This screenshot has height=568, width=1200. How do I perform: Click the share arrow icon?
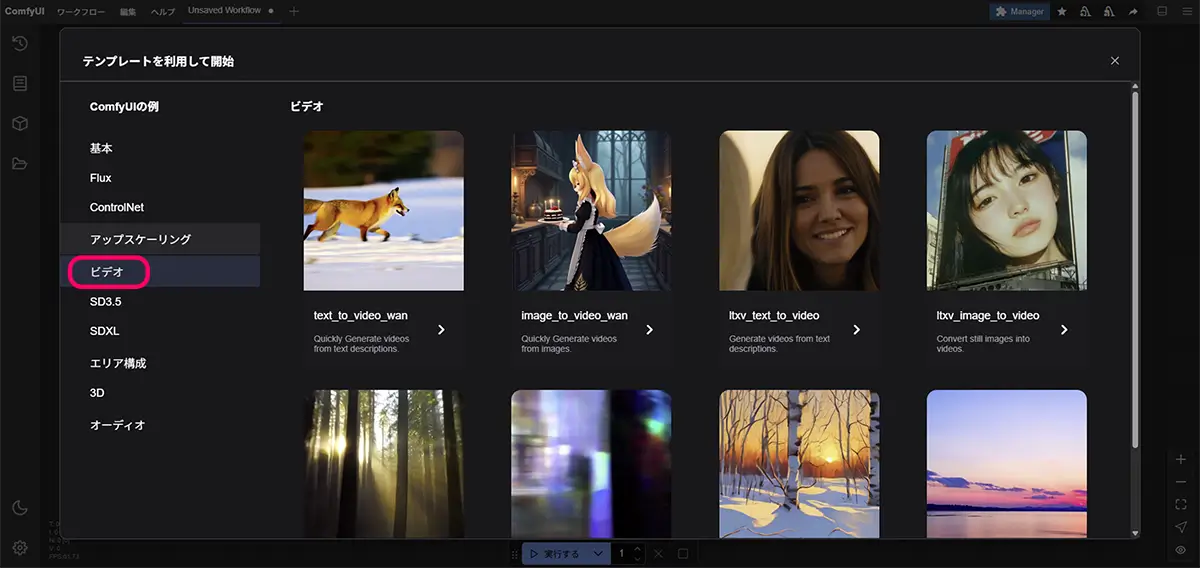coord(1133,12)
